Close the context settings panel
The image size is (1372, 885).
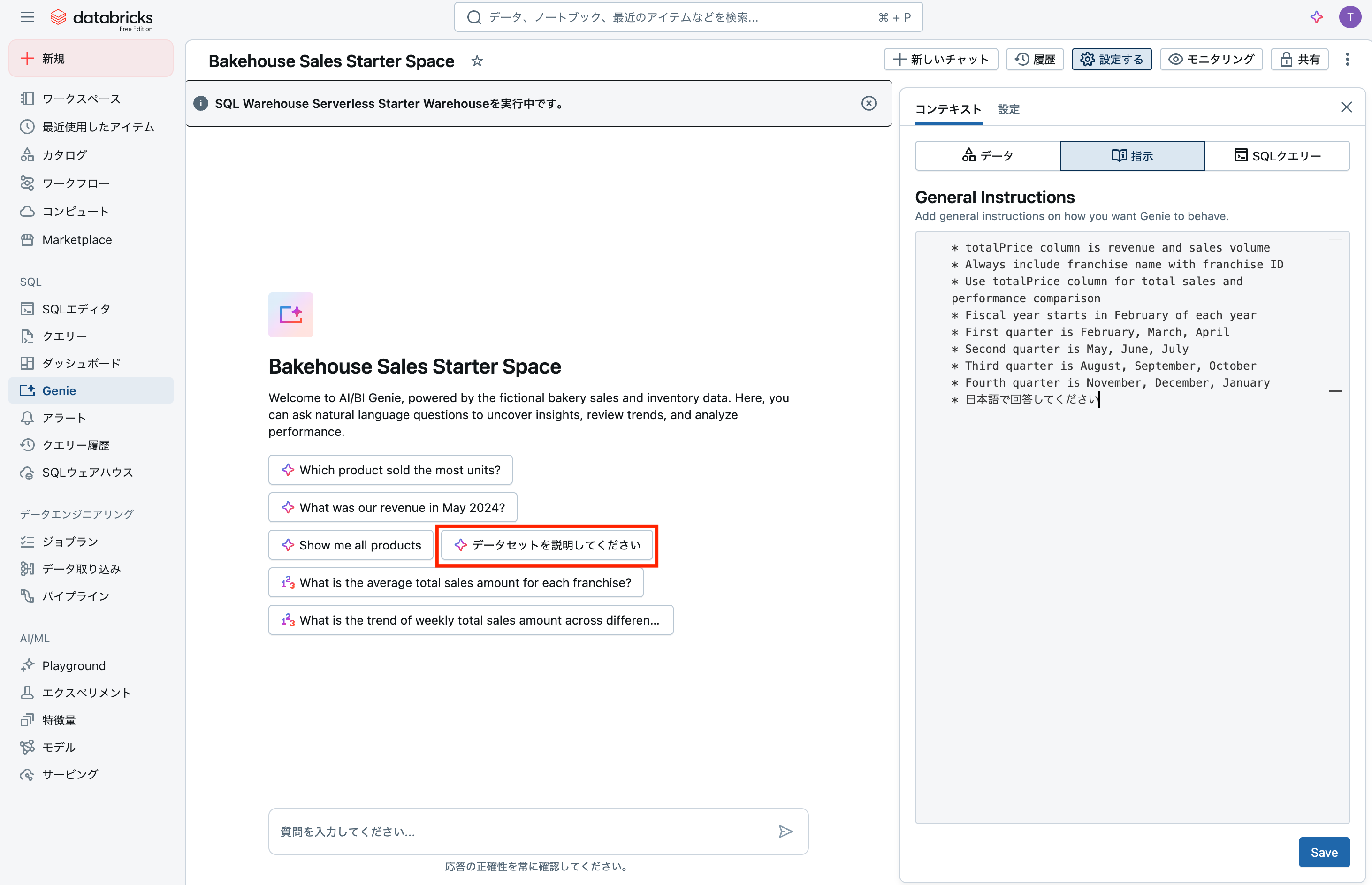click(1346, 107)
